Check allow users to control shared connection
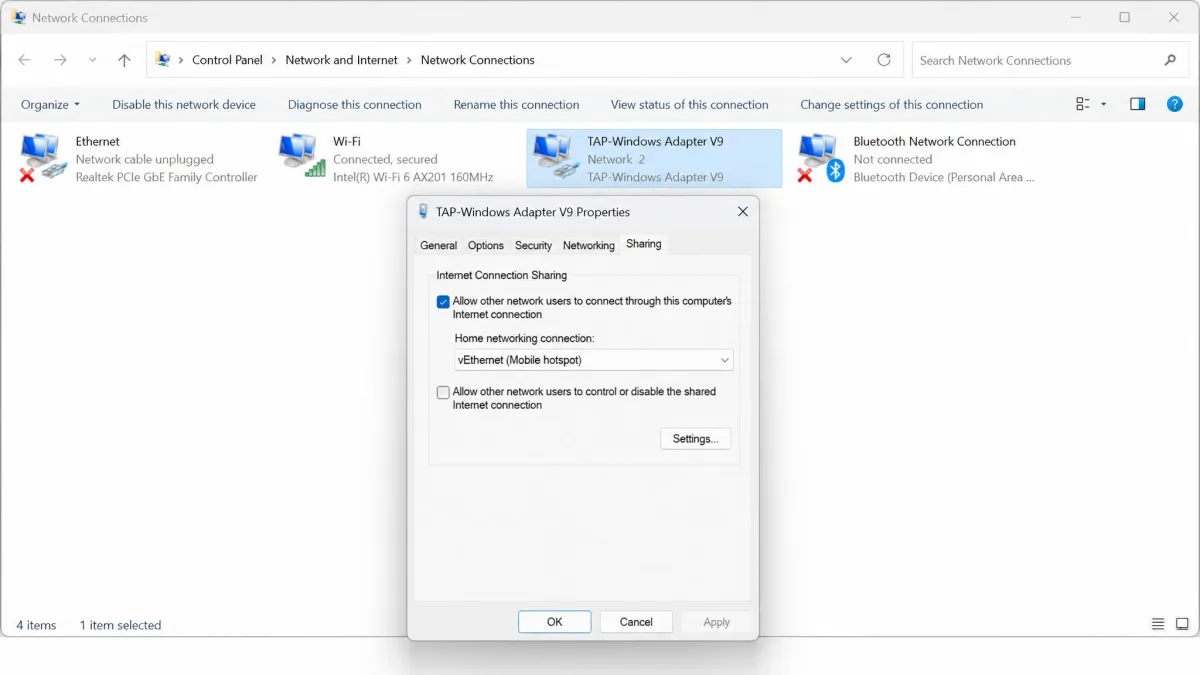1200x675 pixels. (443, 392)
